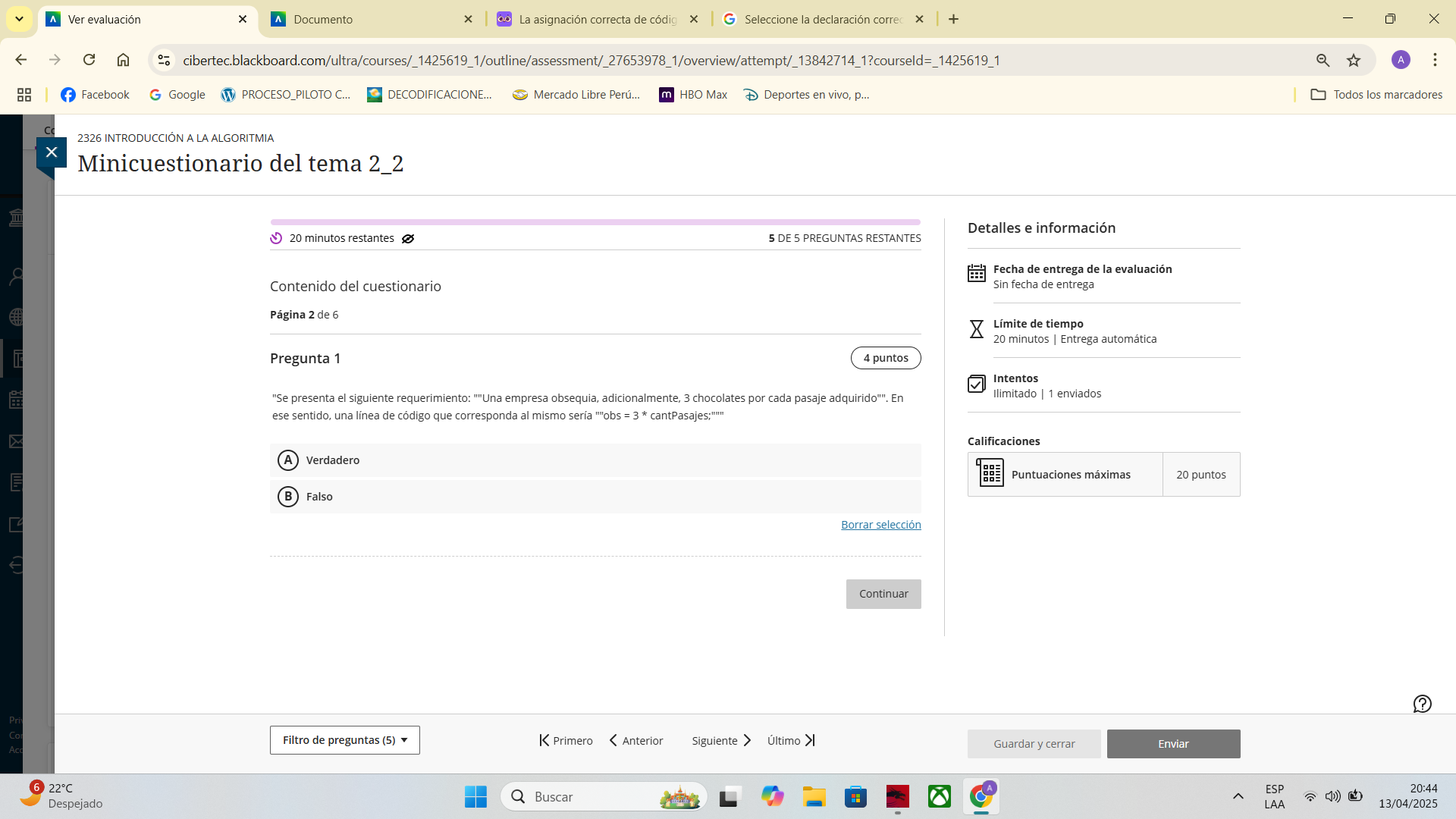Open the Chrome customize menu

point(1435,60)
